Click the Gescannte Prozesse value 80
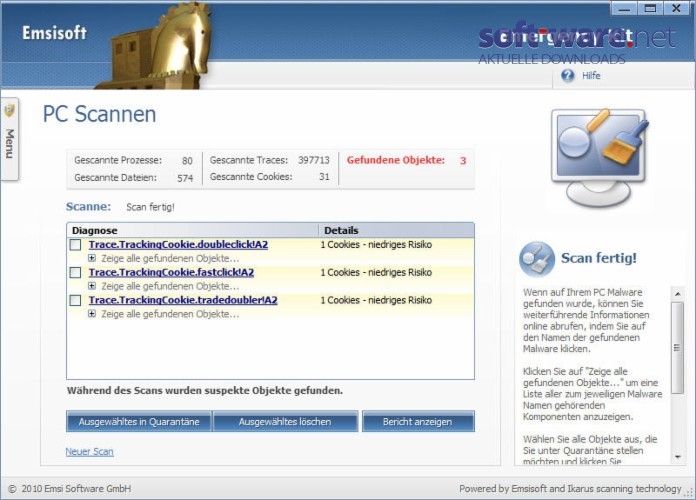696x500 pixels. 187,161
